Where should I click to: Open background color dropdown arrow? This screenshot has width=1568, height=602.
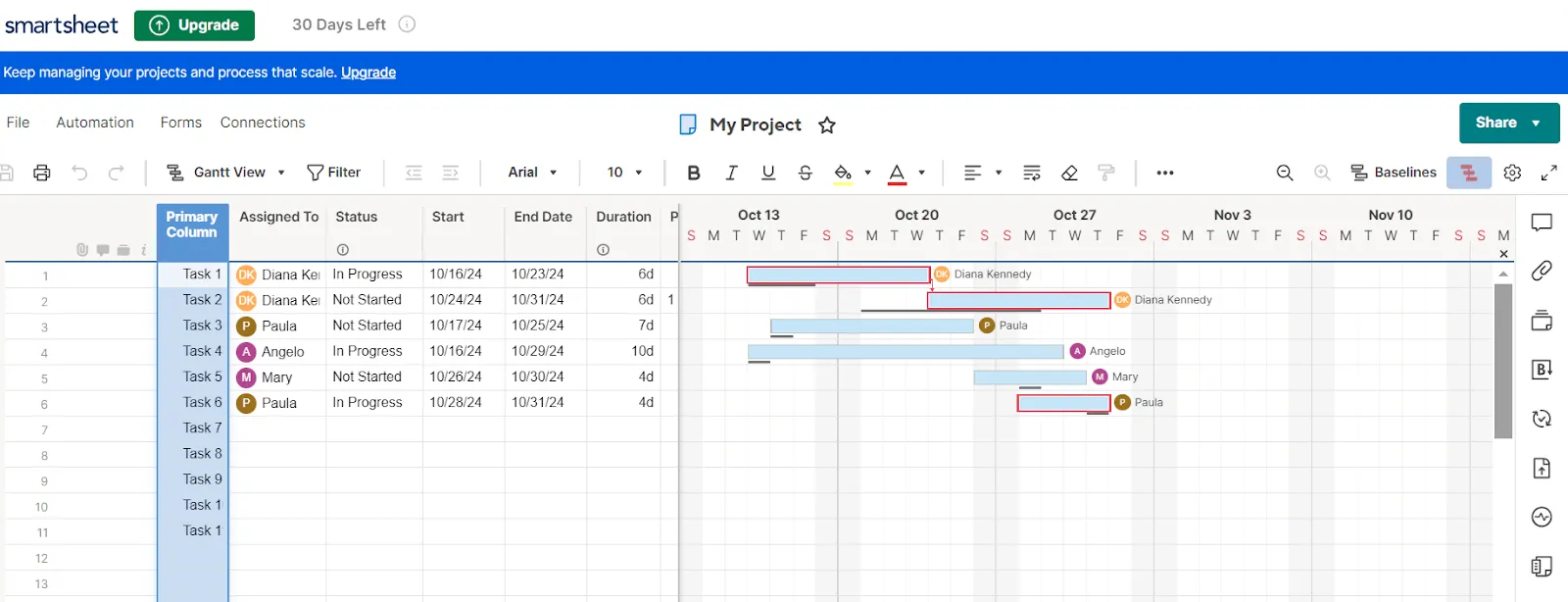868,173
